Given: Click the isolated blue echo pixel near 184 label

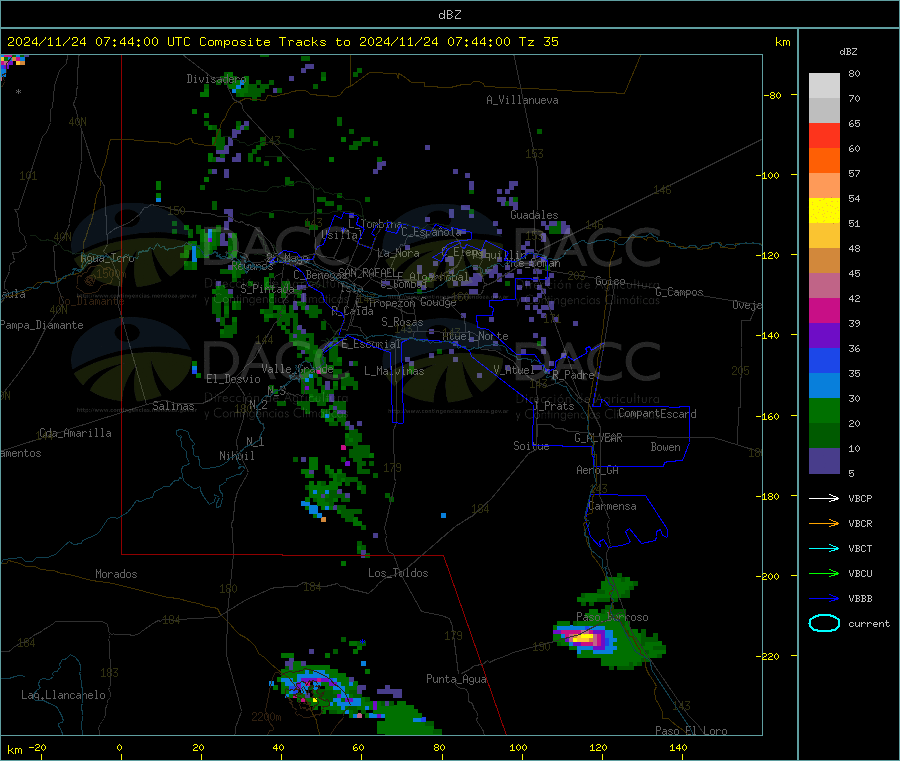Looking at the screenshot, I should pyautogui.click(x=444, y=515).
